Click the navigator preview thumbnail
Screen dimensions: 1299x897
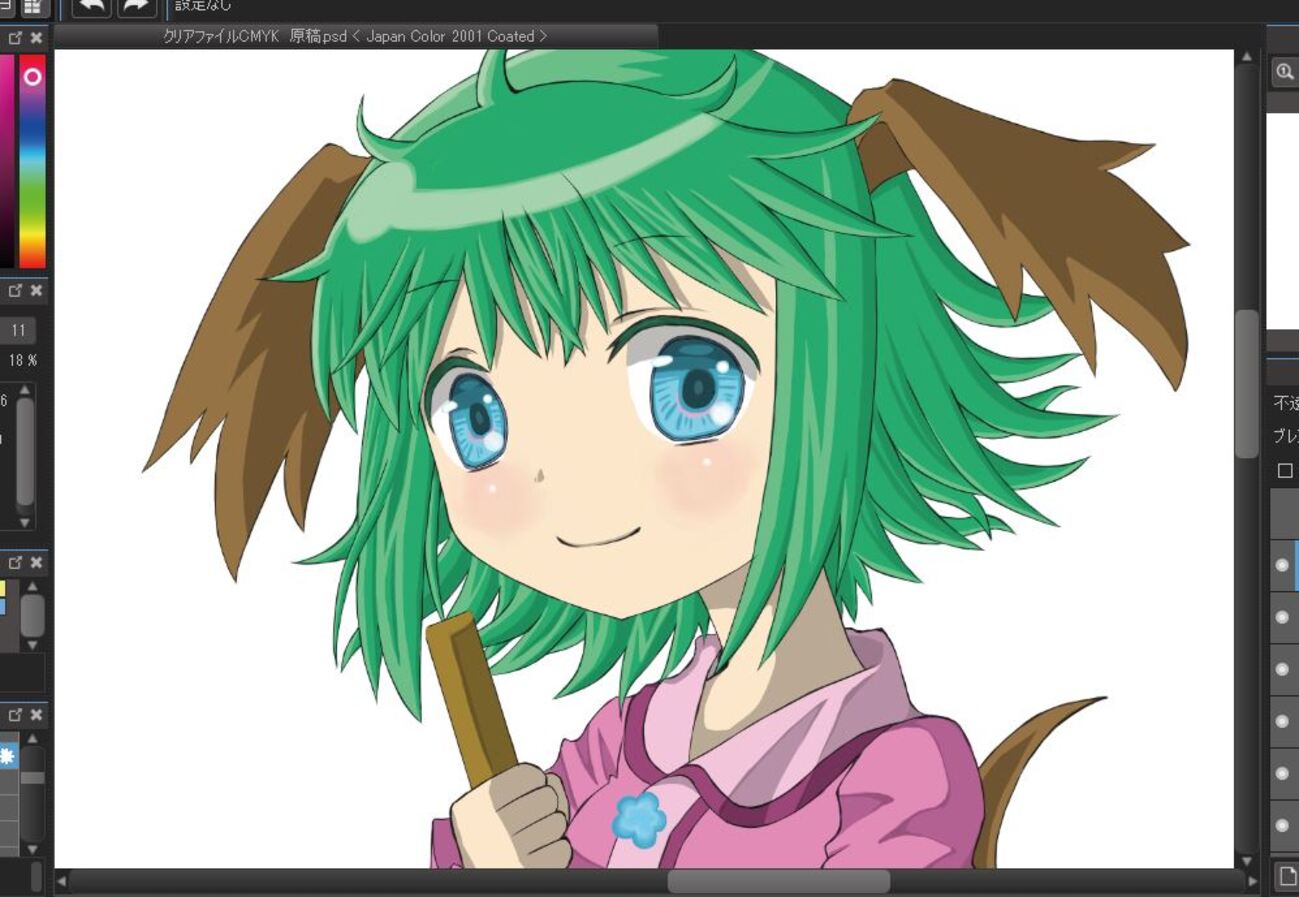[x=1283, y=221]
